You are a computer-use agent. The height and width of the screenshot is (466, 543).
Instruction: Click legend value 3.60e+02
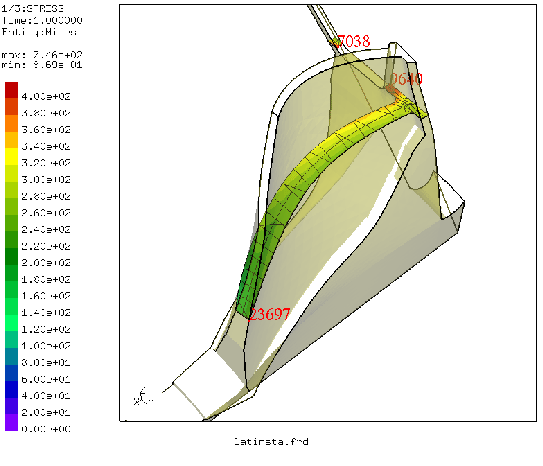tap(46, 129)
